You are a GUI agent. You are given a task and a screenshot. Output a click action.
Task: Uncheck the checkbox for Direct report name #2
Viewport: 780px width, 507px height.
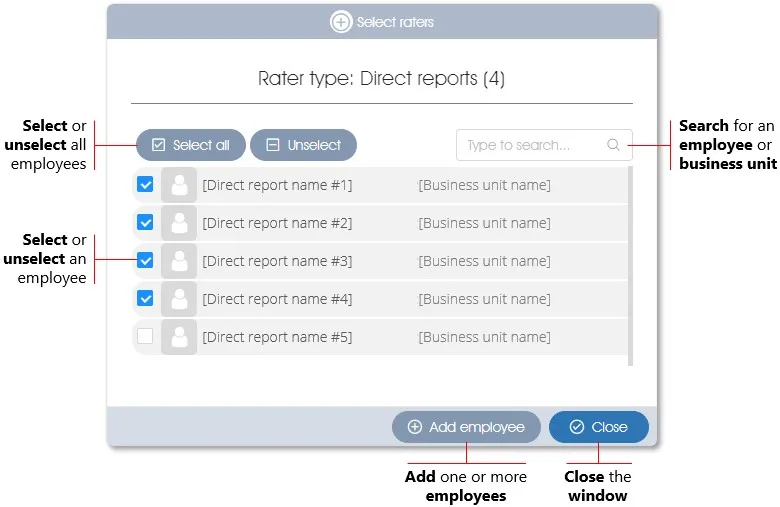click(145, 223)
